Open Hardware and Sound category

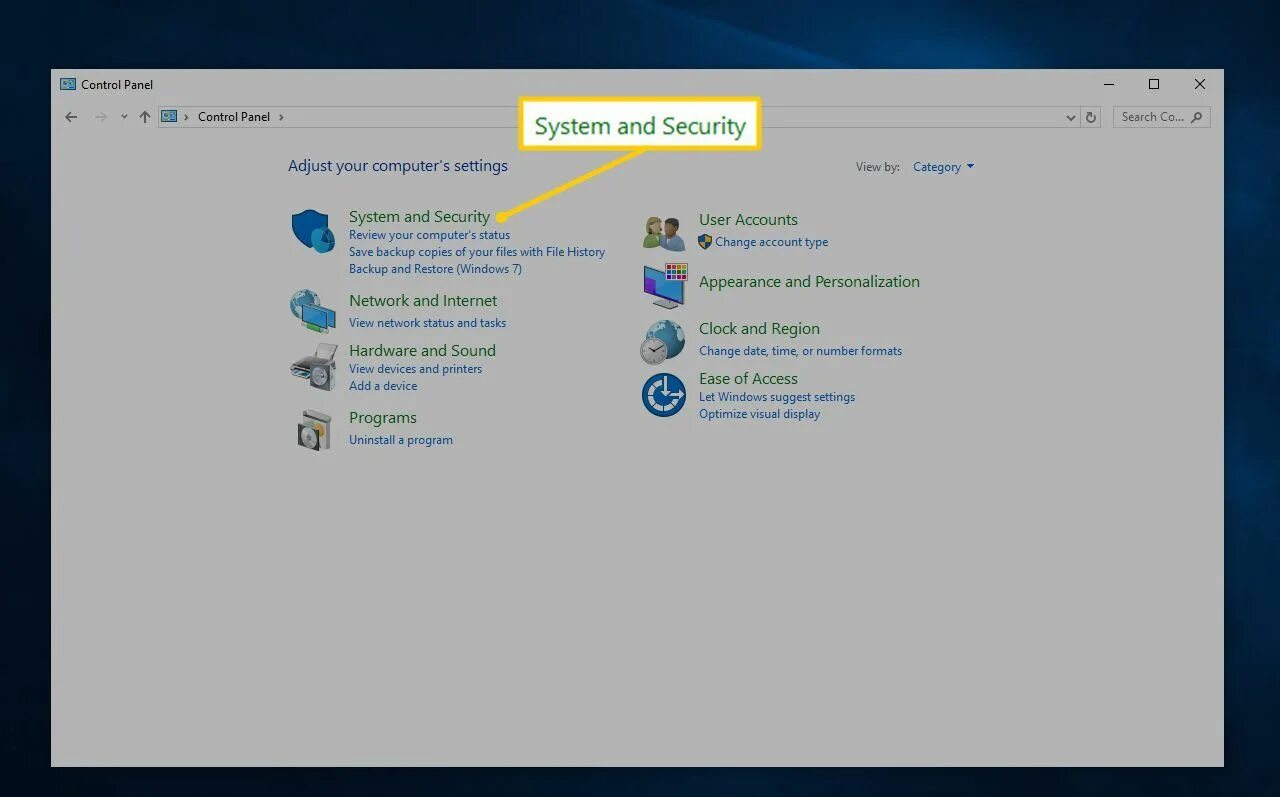422,351
